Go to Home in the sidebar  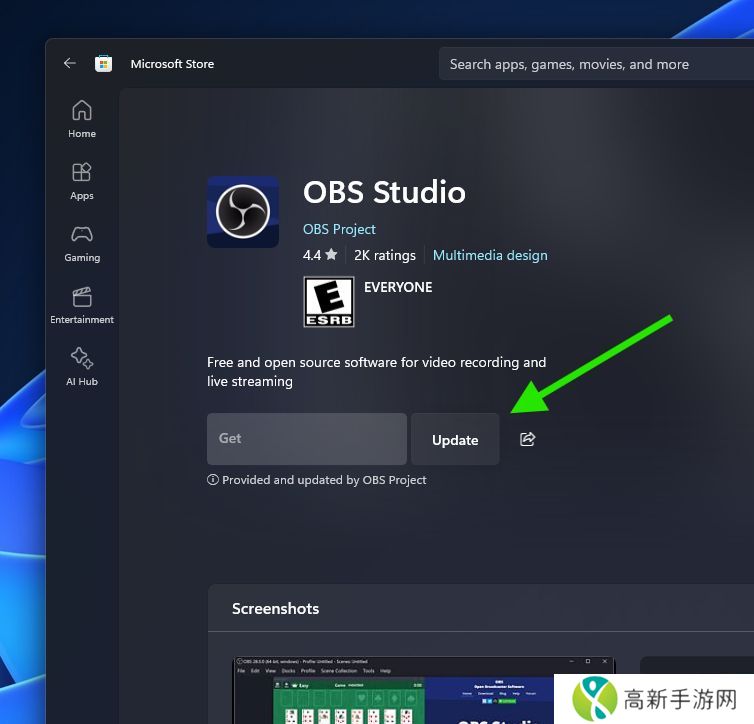82,119
